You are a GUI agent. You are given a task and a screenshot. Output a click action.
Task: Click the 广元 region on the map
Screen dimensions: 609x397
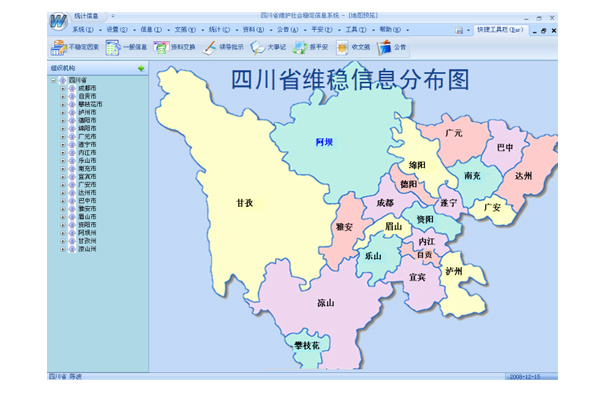click(x=453, y=133)
